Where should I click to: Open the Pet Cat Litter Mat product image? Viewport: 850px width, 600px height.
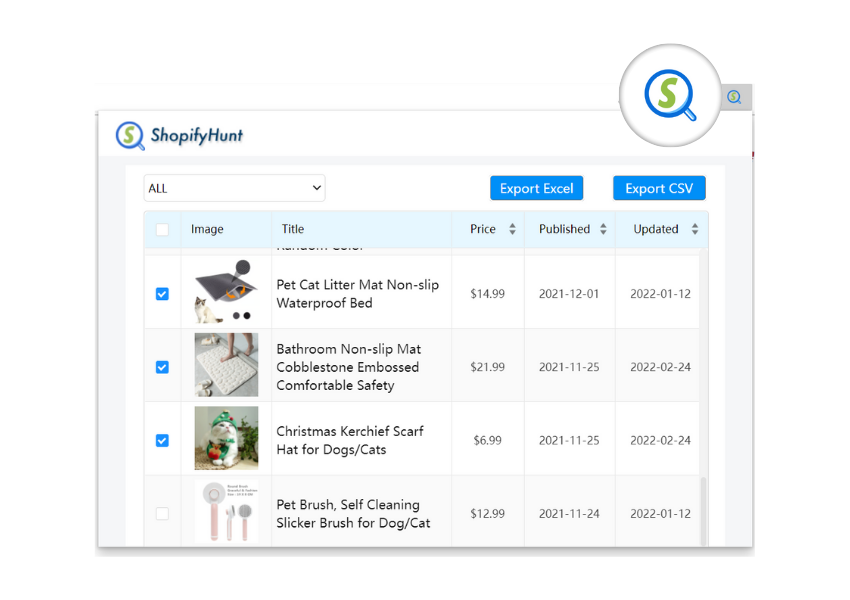(x=226, y=292)
